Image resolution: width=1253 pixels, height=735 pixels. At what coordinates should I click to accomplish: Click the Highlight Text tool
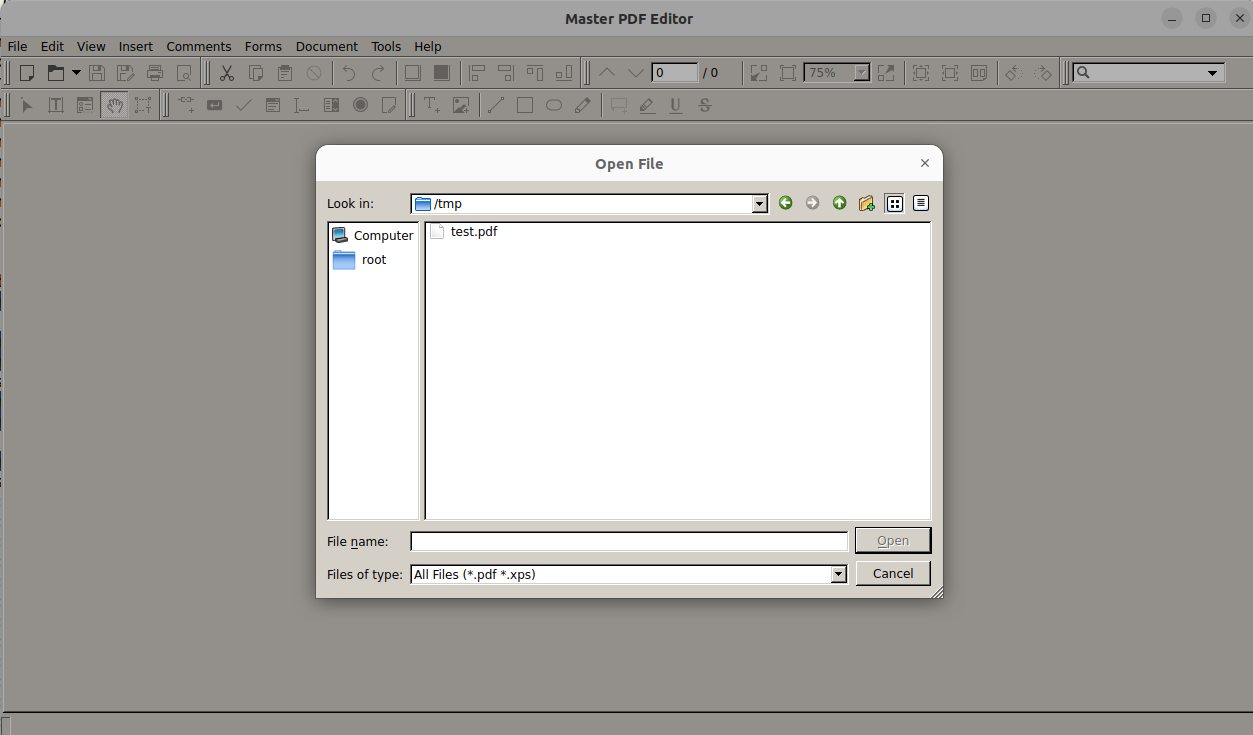click(647, 105)
